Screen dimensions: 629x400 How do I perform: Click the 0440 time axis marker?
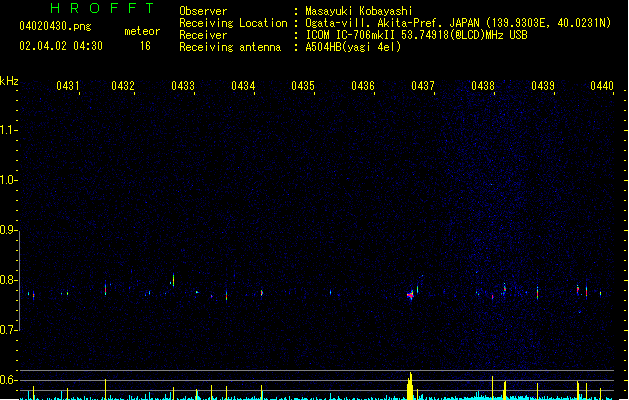[602, 85]
